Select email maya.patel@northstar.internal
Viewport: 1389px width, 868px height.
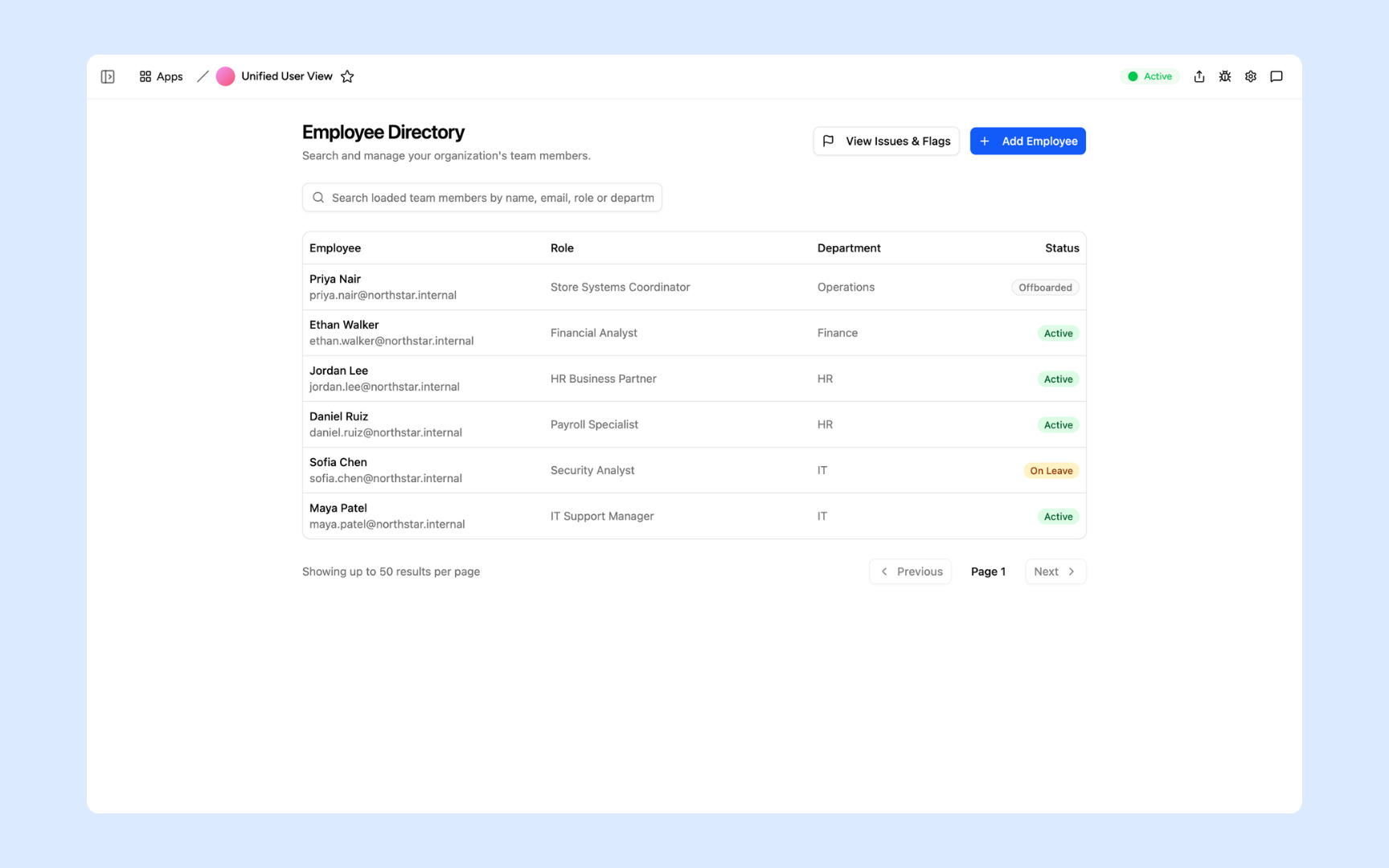[387, 524]
